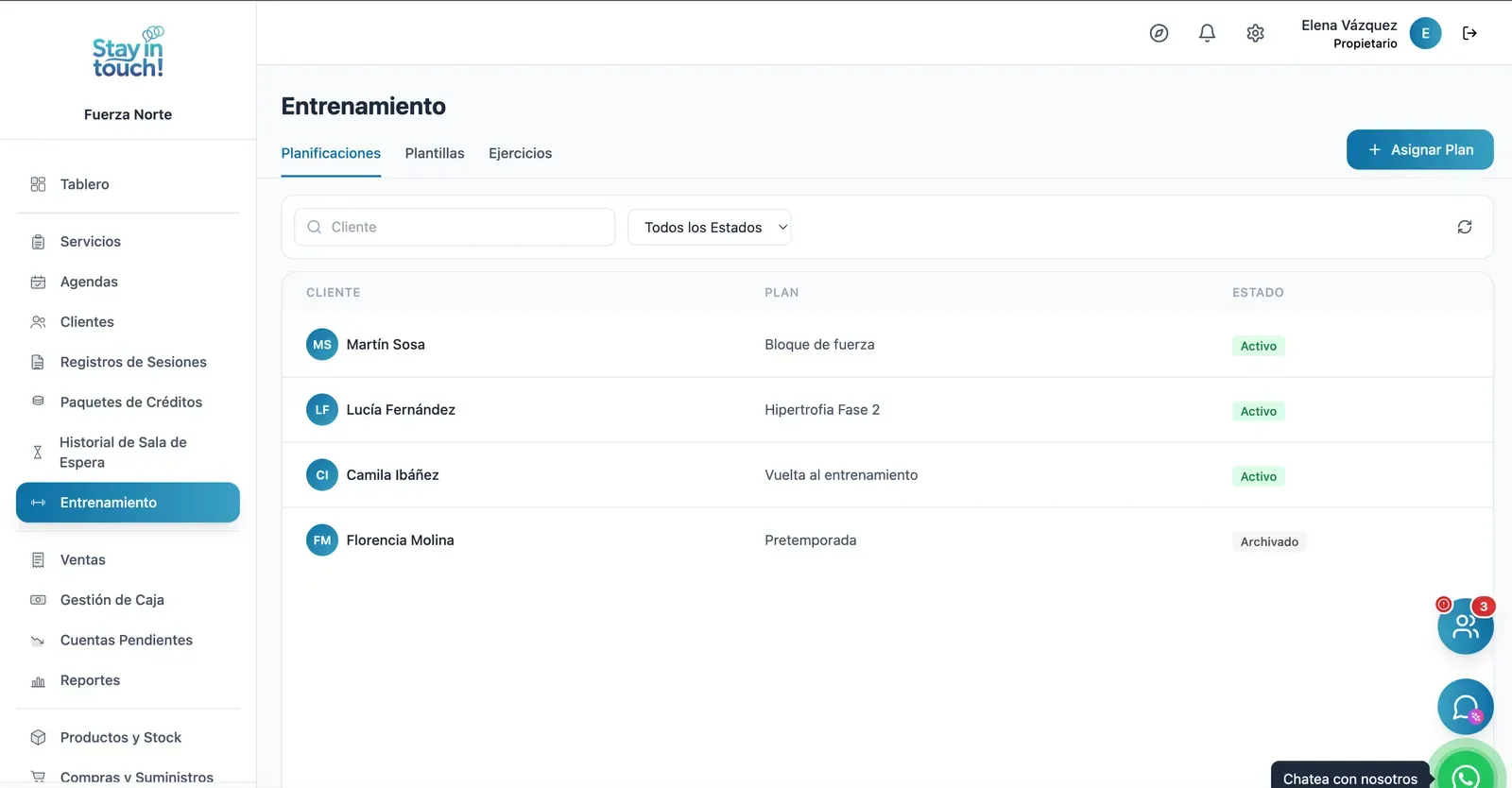The height and width of the screenshot is (788, 1512).
Task: Expand the Todos los Estados dropdown
Action: [710, 227]
